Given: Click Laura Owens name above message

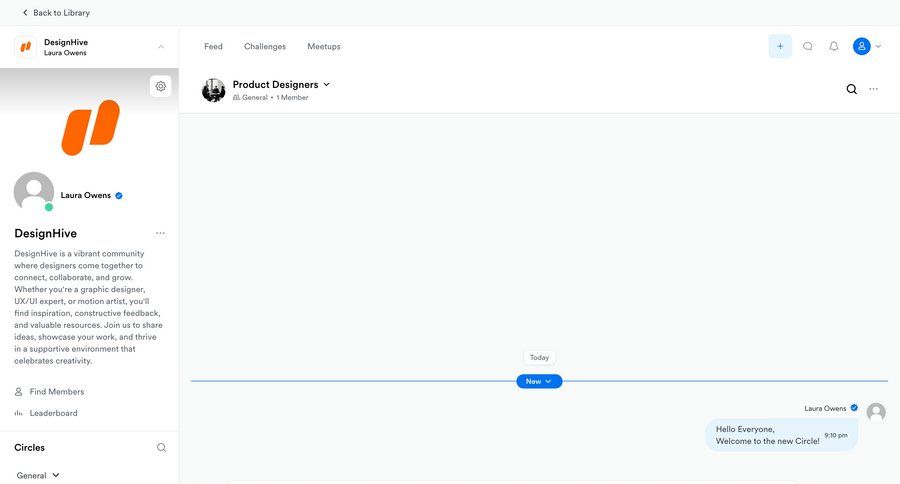Looking at the screenshot, I should 825,408.
